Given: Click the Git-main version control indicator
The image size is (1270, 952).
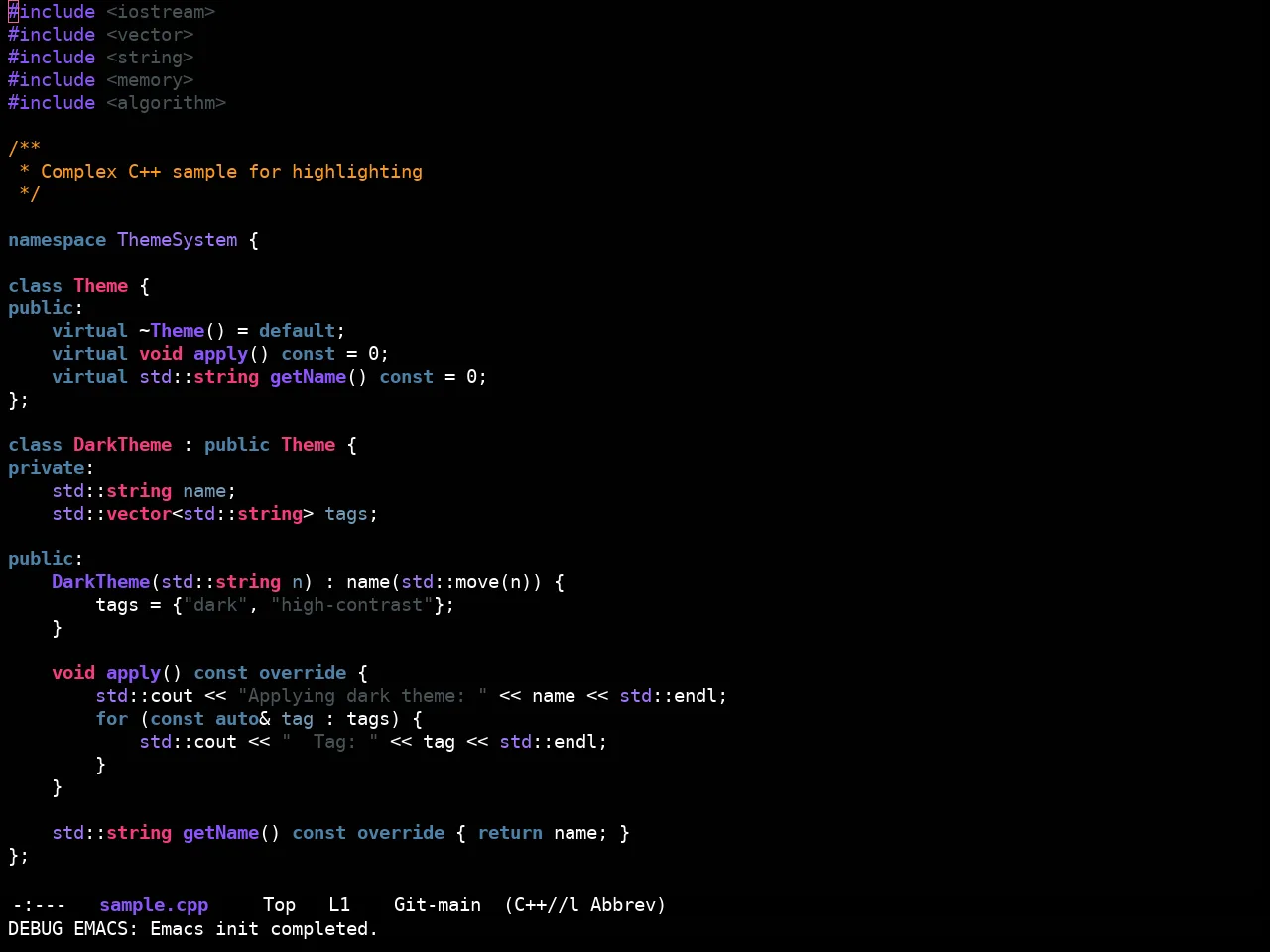Looking at the screenshot, I should click(438, 905).
